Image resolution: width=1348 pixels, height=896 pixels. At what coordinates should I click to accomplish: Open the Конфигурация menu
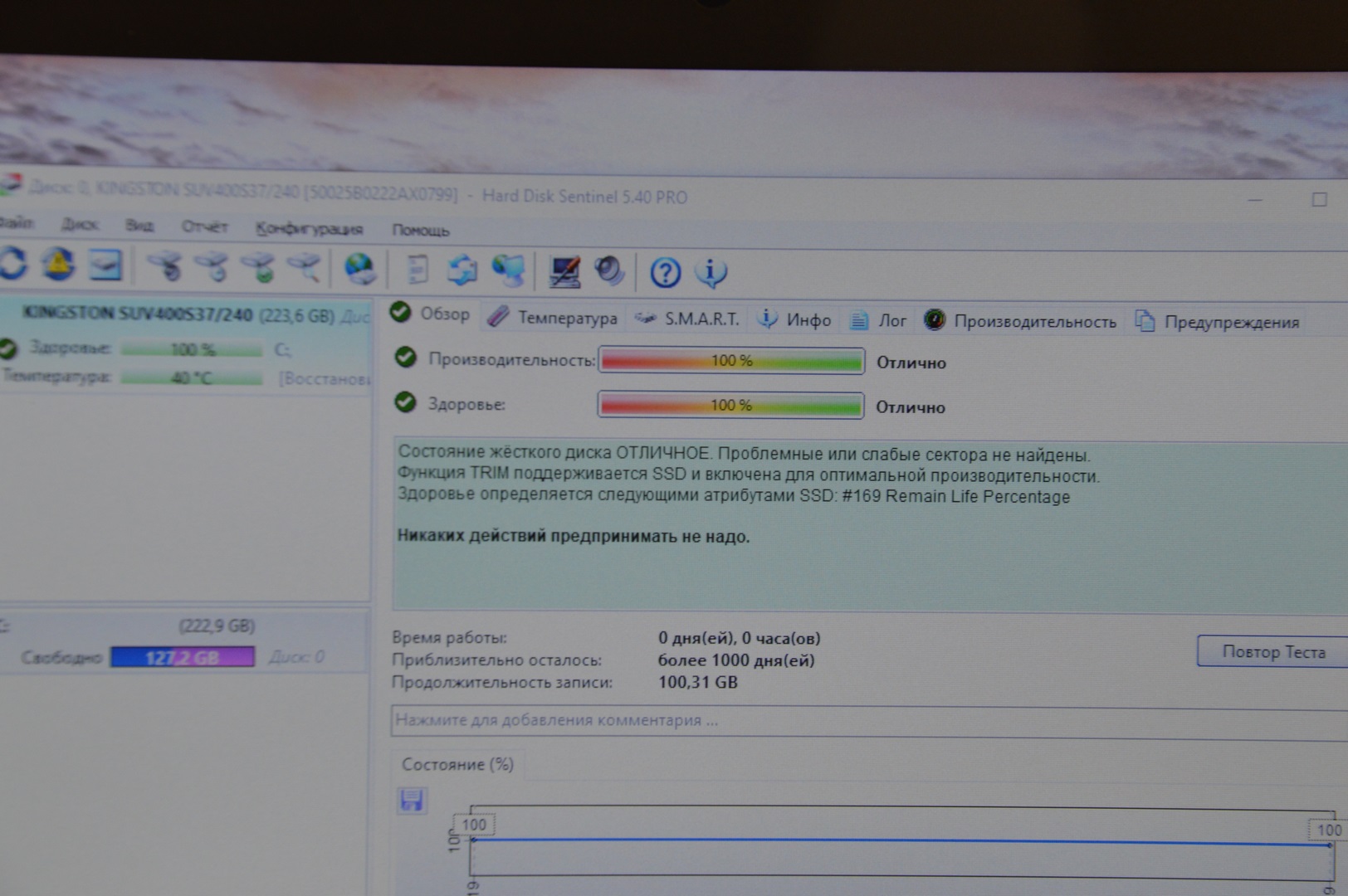click(x=309, y=229)
